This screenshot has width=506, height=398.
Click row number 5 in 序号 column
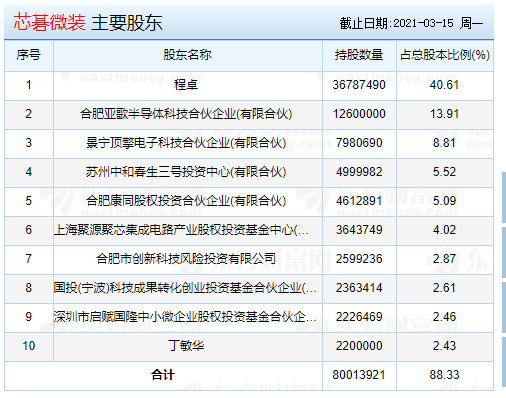(x=29, y=201)
